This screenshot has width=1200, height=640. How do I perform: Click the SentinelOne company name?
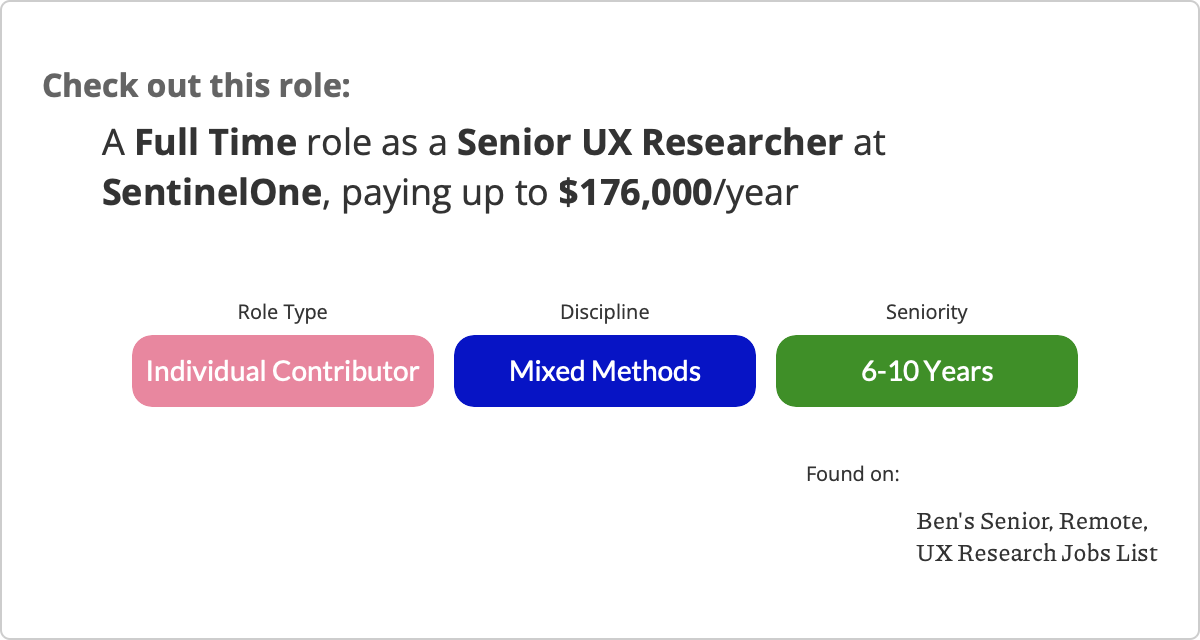click(x=210, y=192)
